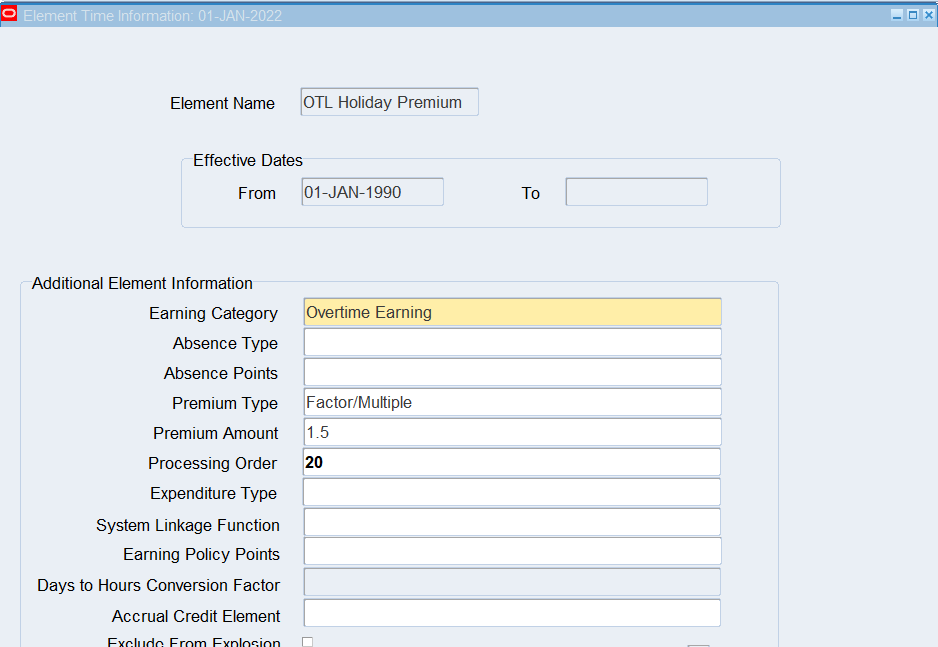Select the Effective Dates To field
Viewport: 938px width, 647px height.
click(636, 192)
